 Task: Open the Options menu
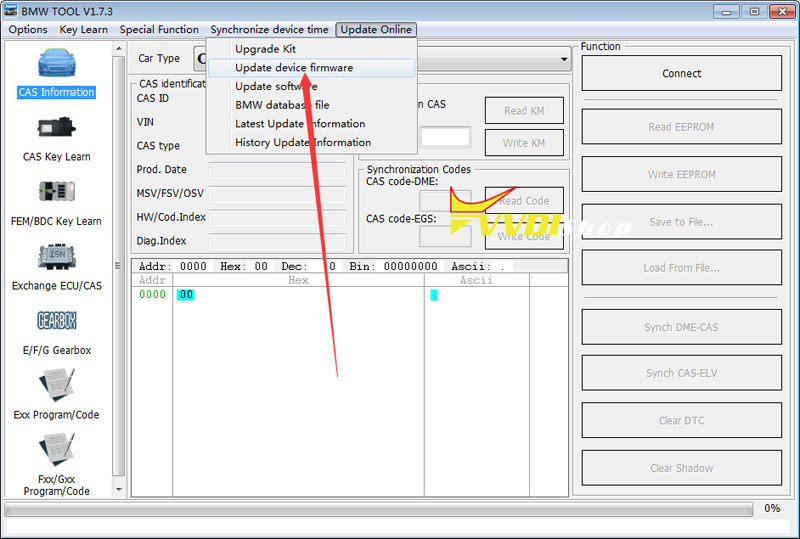click(x=28, y=30)
